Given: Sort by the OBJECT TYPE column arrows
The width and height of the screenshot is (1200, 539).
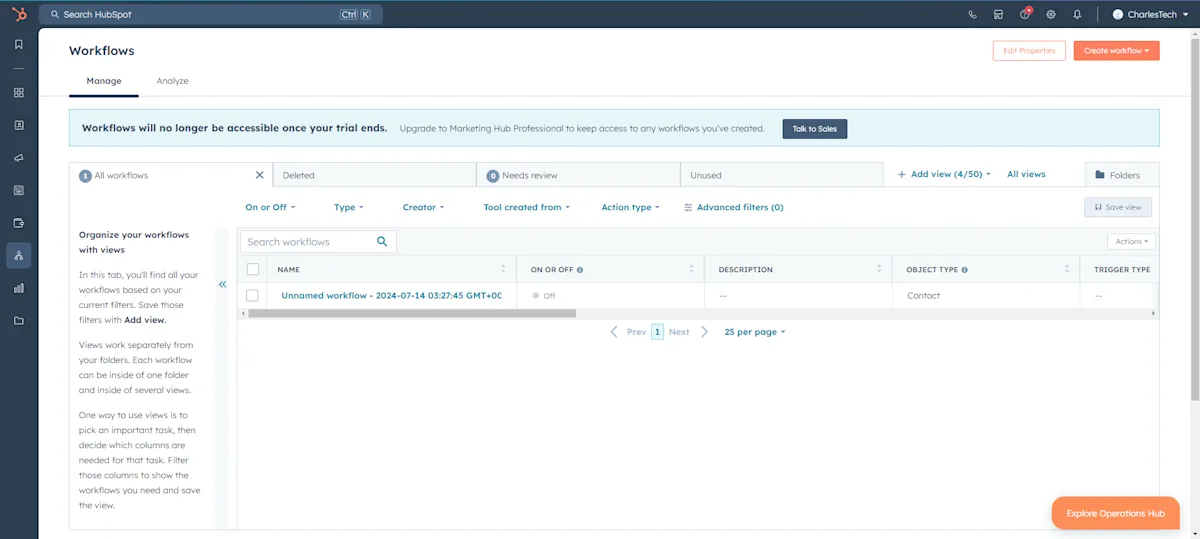Looking at the screenshot, I should tap(1067, 269).
